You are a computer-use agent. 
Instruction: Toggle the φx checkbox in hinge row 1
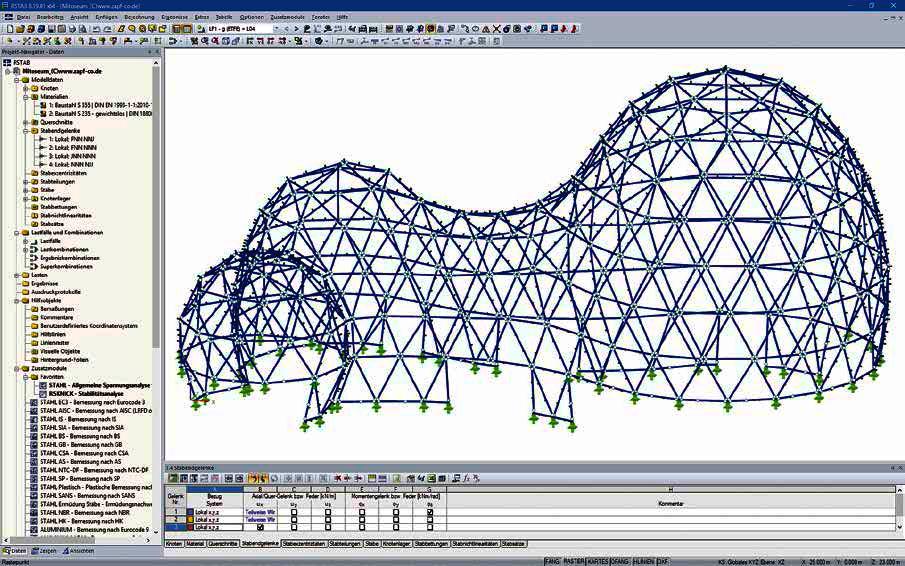pyautogui.click(x=362, y=512)
